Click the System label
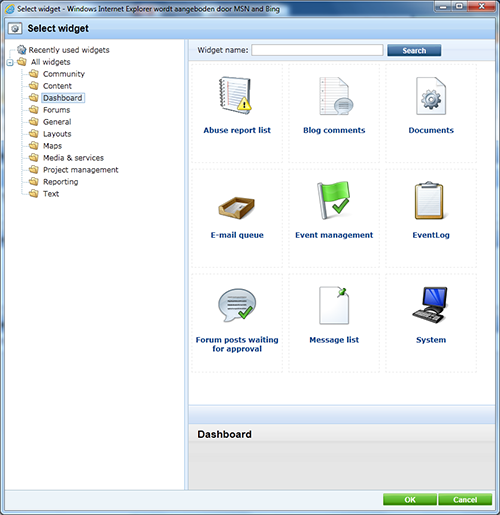500x515 pixels. coord(431,340)
